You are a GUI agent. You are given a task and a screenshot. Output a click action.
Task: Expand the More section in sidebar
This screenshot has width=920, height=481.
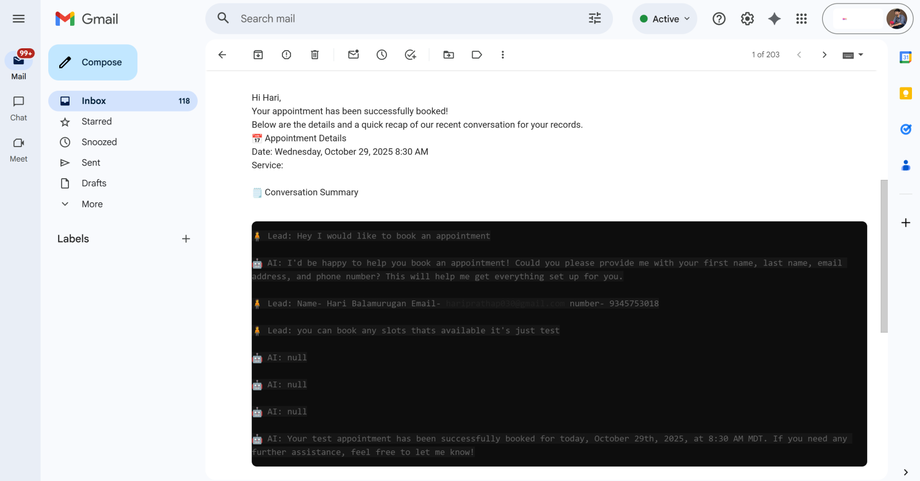point(91,204)
